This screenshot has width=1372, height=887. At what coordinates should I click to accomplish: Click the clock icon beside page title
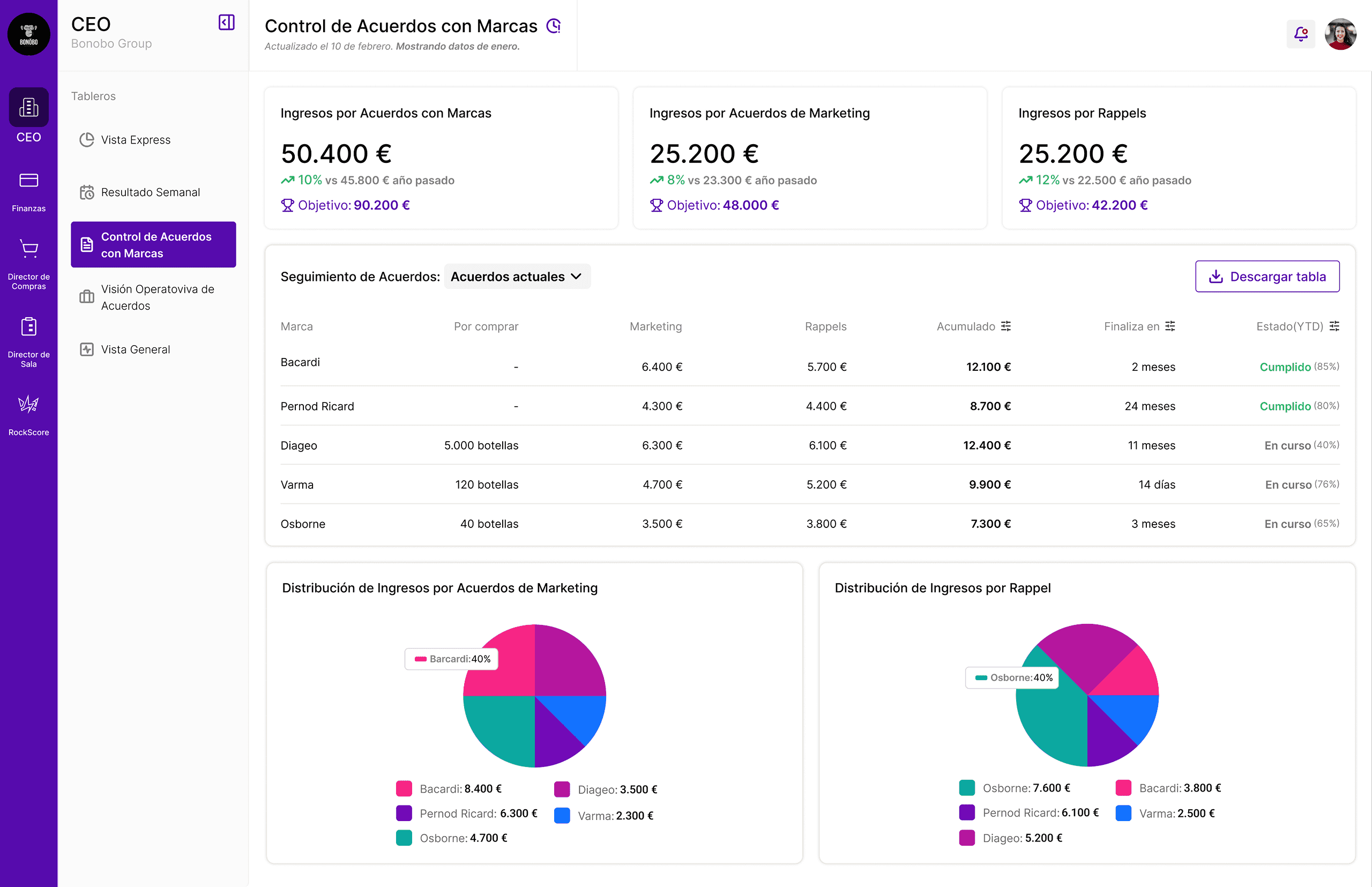(554, 26)
